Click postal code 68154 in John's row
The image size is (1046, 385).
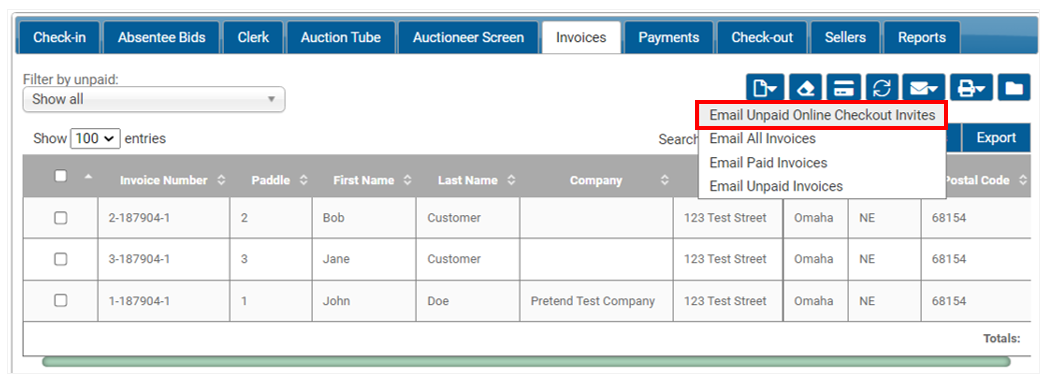point(976,300)
